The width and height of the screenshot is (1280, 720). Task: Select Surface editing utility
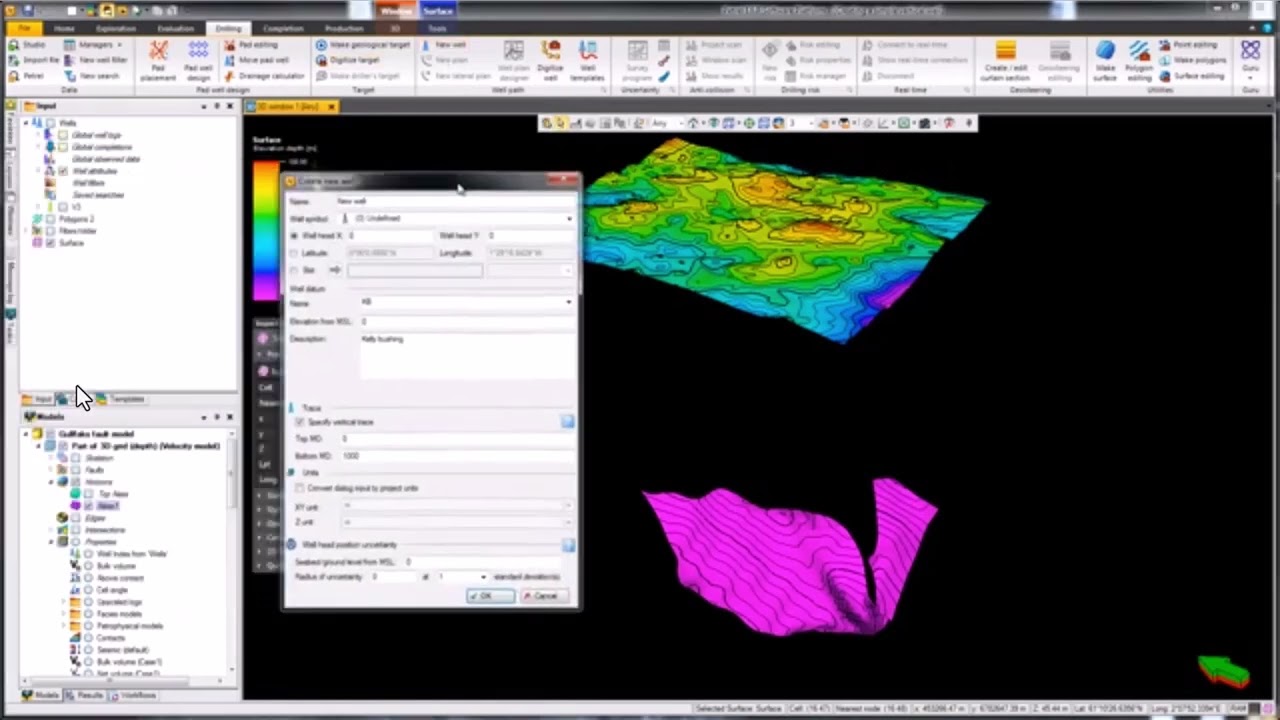(1192, 75)
